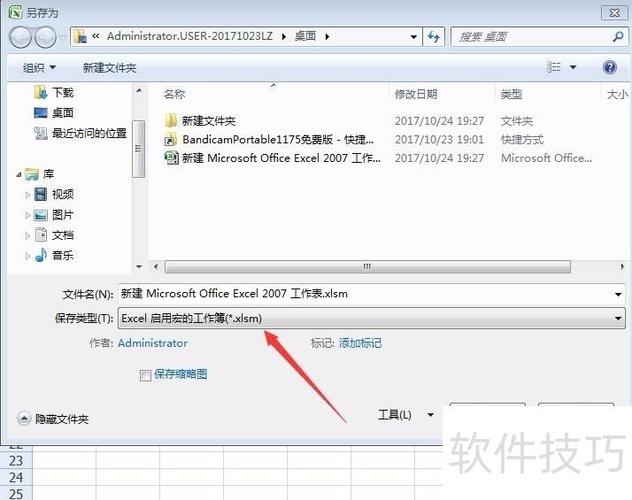The height and width of the screenshot is (500, 632).
Task: Select 新建 Microsoft Office Excel 2007 file row
Action: tap(378, 158)
